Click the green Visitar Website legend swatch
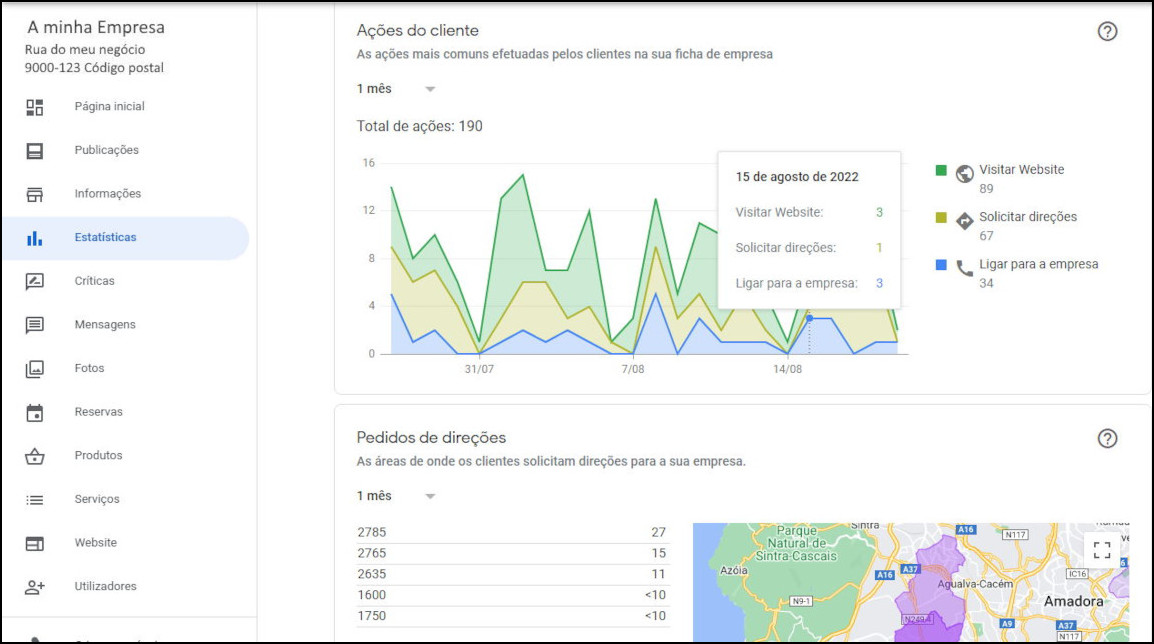The height and width of the screenshot is (644, 1154). (941, 171)
